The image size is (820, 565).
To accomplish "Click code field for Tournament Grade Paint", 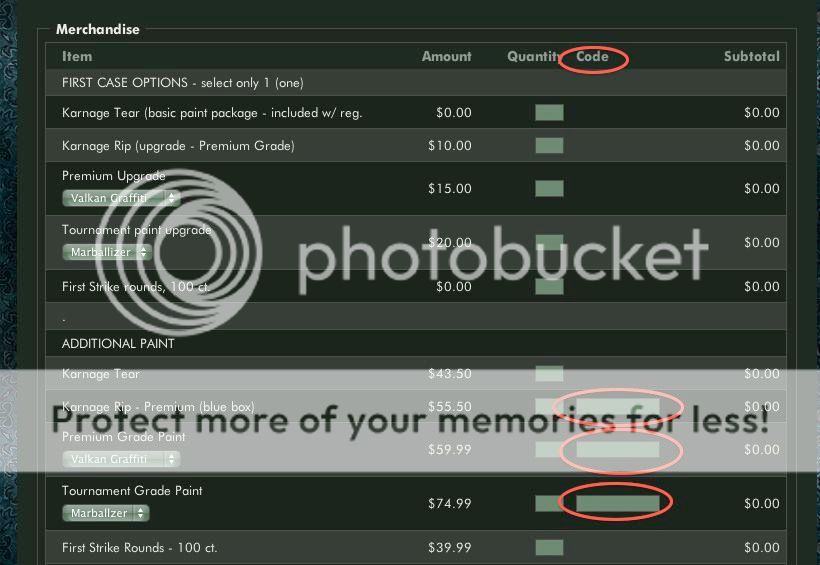I will pyautogui.click(x=618, y=503).
